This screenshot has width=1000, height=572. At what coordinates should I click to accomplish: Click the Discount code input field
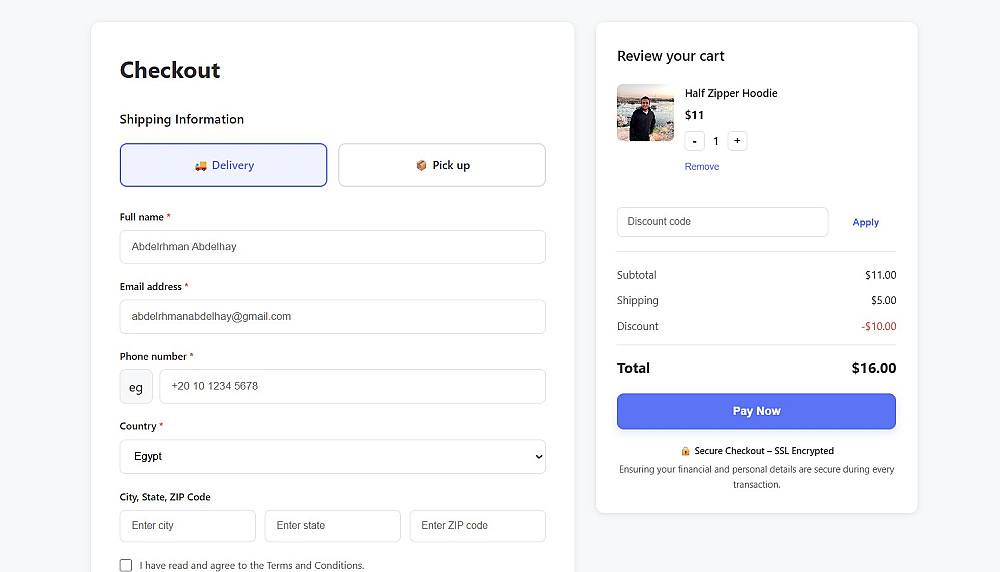click(722, 222)
